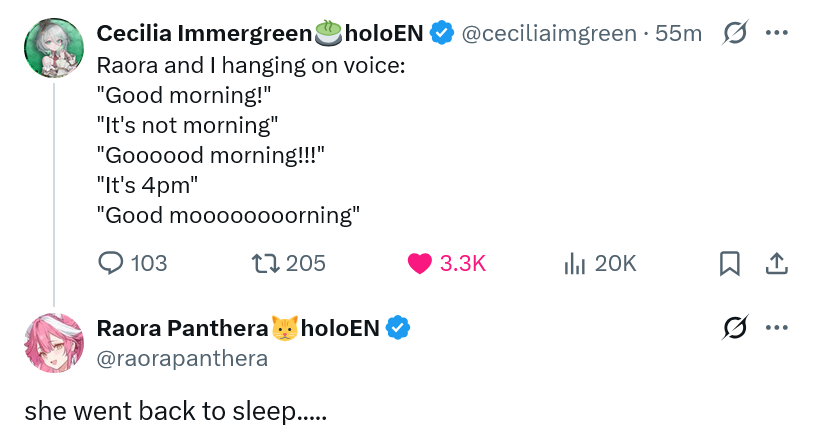Open Raora Panthera's profile avatar
Screen dimensions: 815x447
click(53, 342)
